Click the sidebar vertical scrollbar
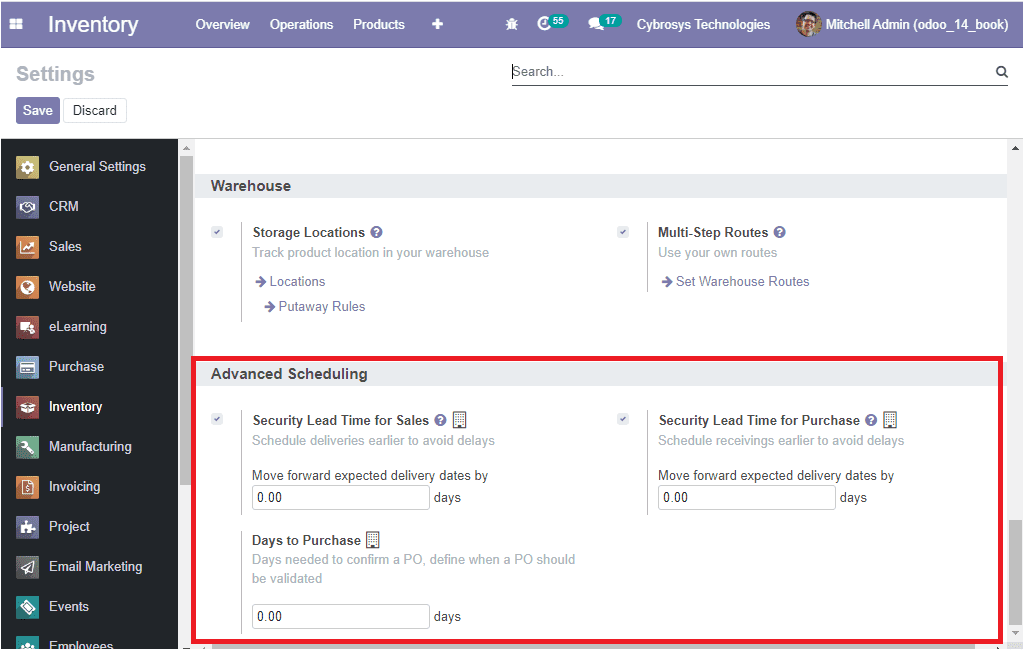Image resolution: width=1024 pixels, height=650 pixels. click(x=186, y=320)
